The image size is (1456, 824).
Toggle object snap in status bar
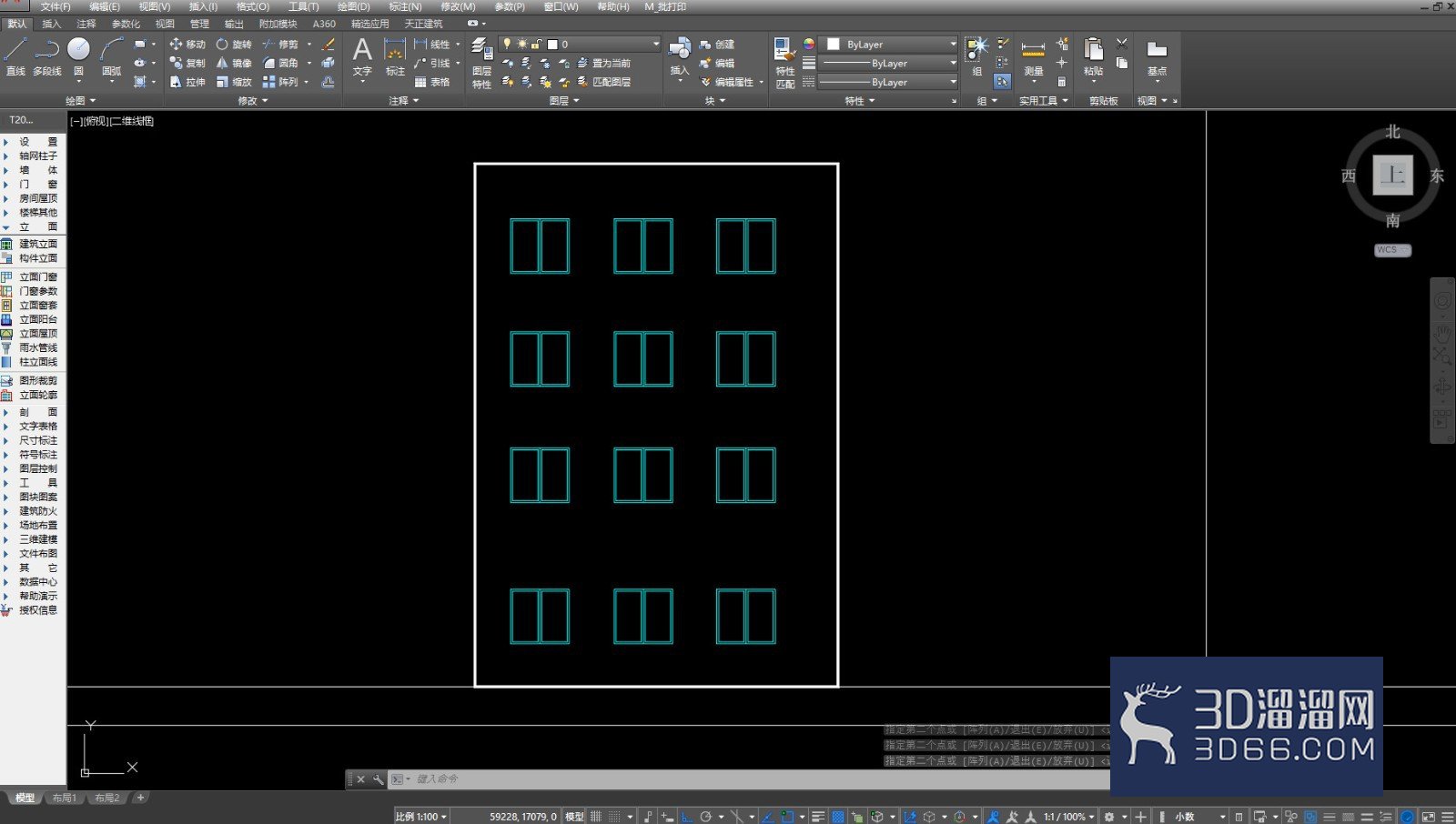[x=788, y=816]
